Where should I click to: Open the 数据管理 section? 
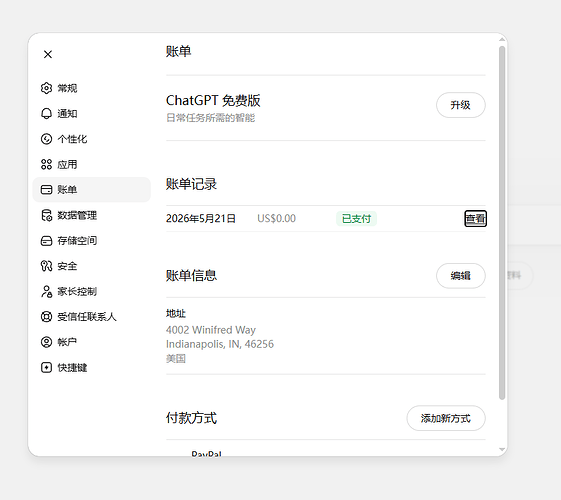point(91,215)
